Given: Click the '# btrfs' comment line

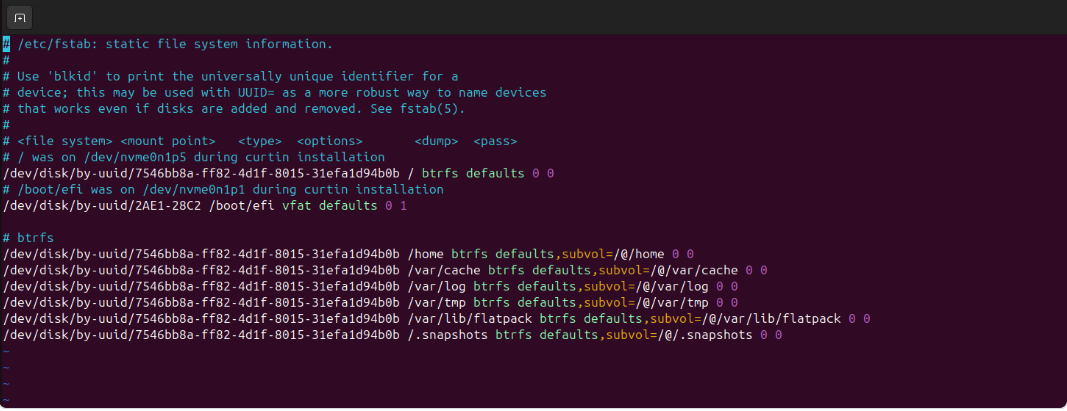Looking at the screenshot, I should (x=28, y=238).
